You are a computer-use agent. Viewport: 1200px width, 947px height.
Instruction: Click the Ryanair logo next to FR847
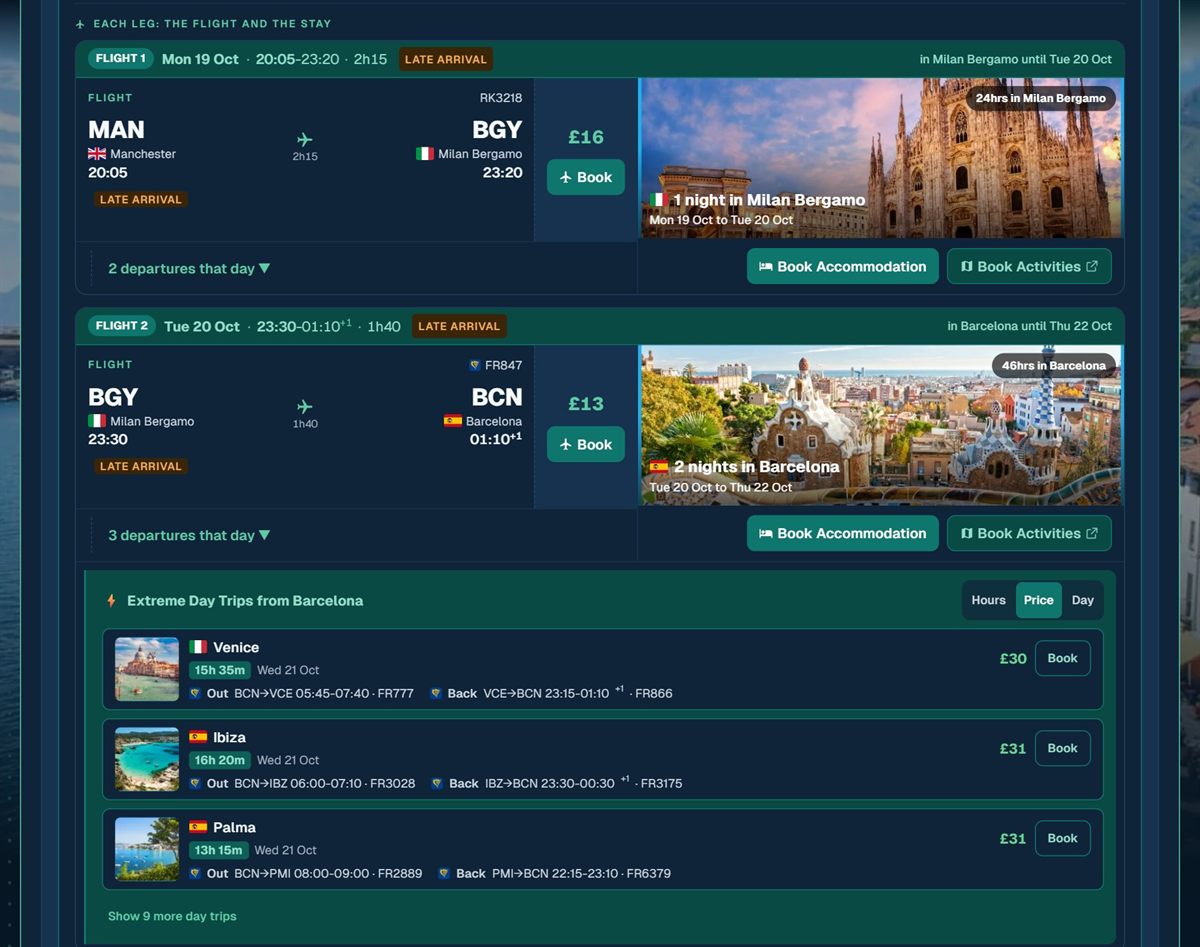(475, 365)
